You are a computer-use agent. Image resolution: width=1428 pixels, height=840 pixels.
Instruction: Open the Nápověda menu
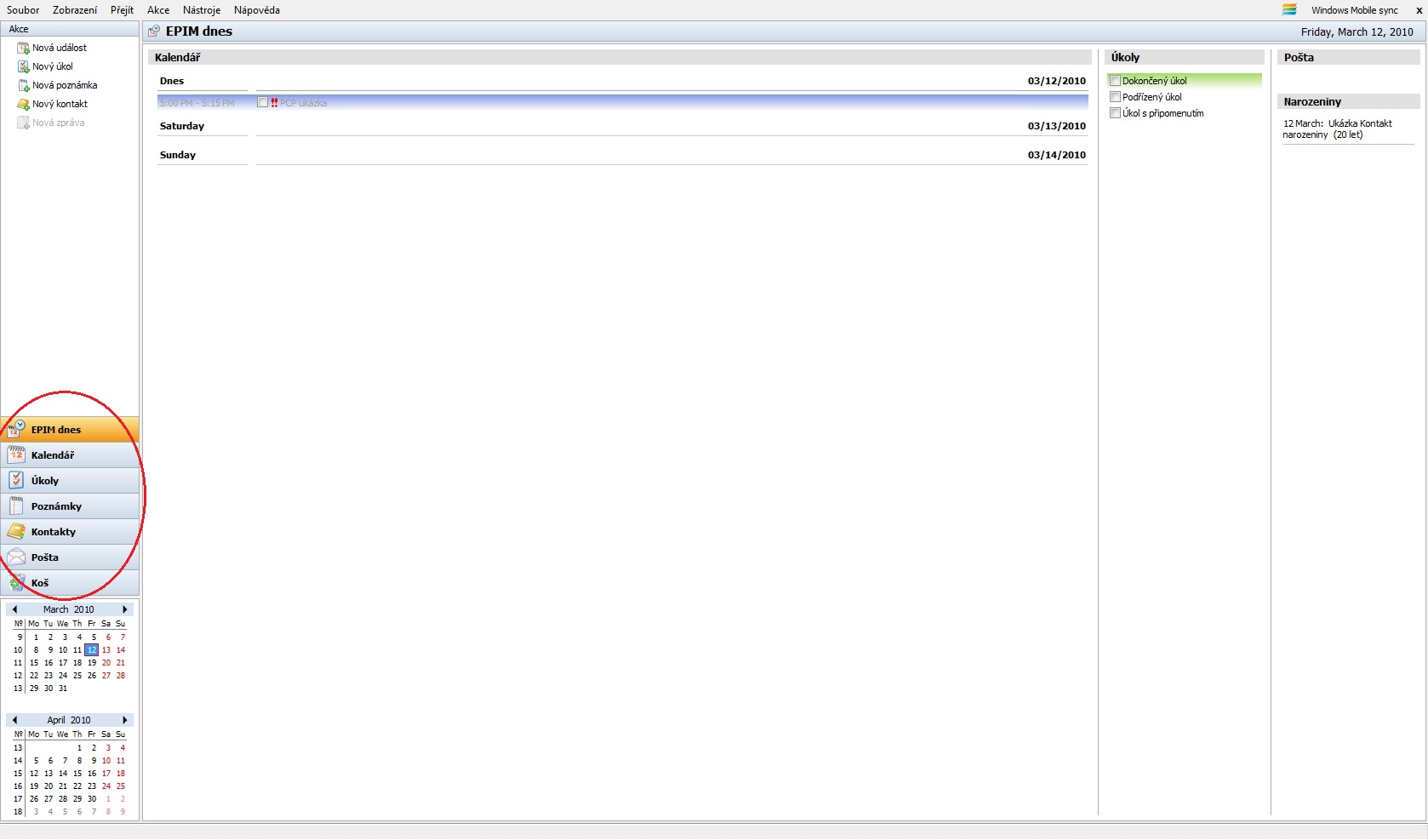click(257, 10)
